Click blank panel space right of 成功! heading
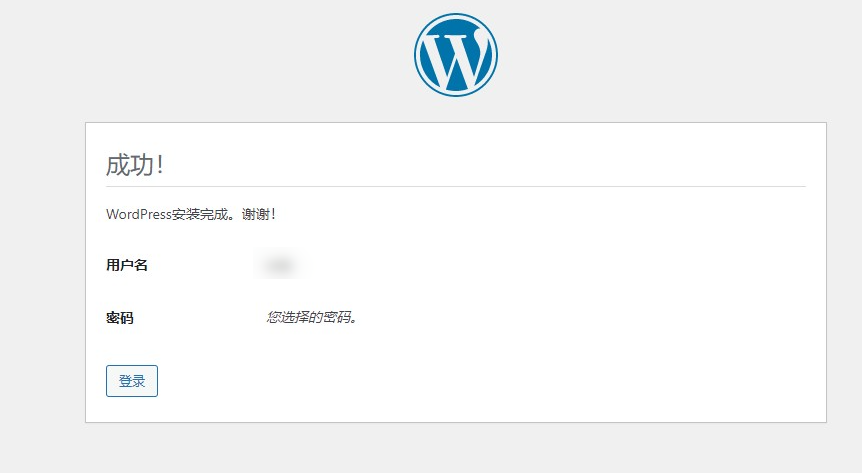 tap(500, 160)
